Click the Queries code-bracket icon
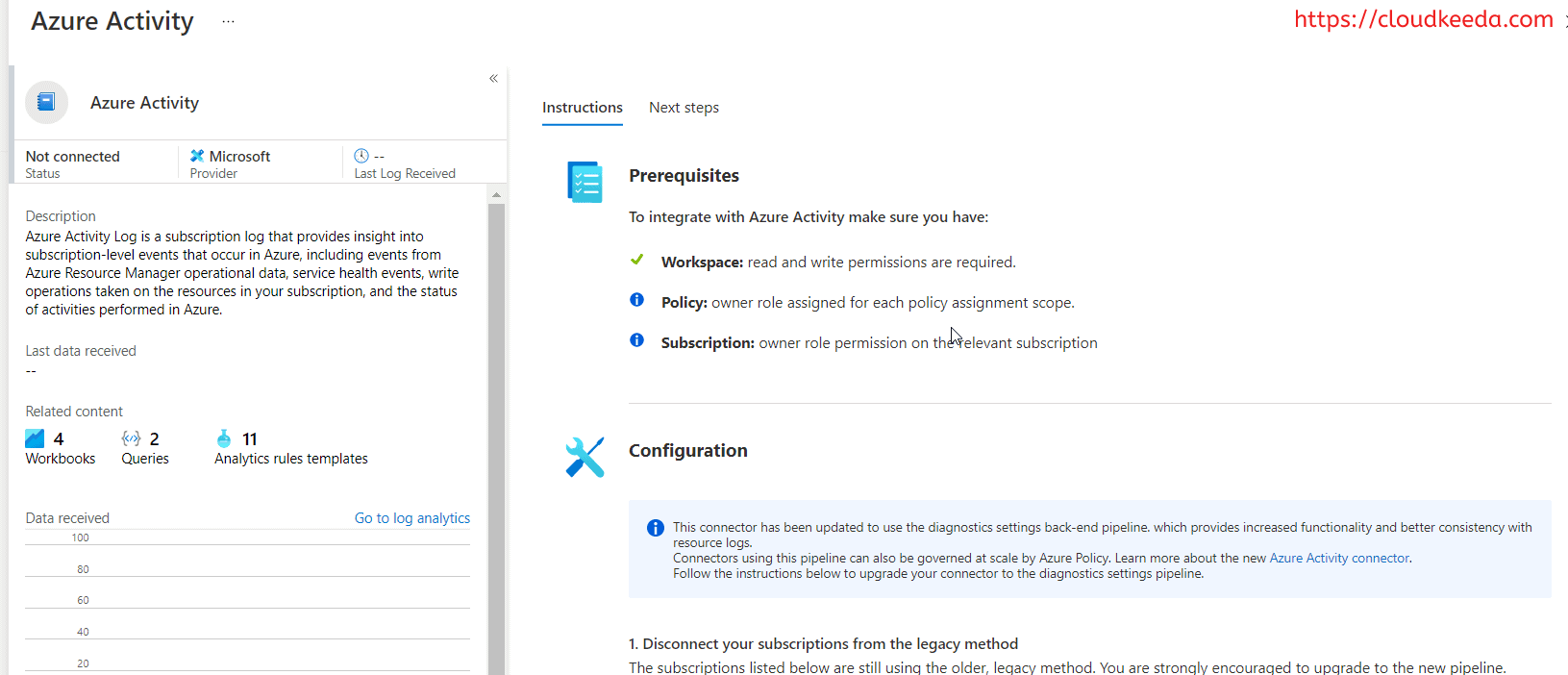This screenshot has height=675, width=1568. tap(131, 438)
